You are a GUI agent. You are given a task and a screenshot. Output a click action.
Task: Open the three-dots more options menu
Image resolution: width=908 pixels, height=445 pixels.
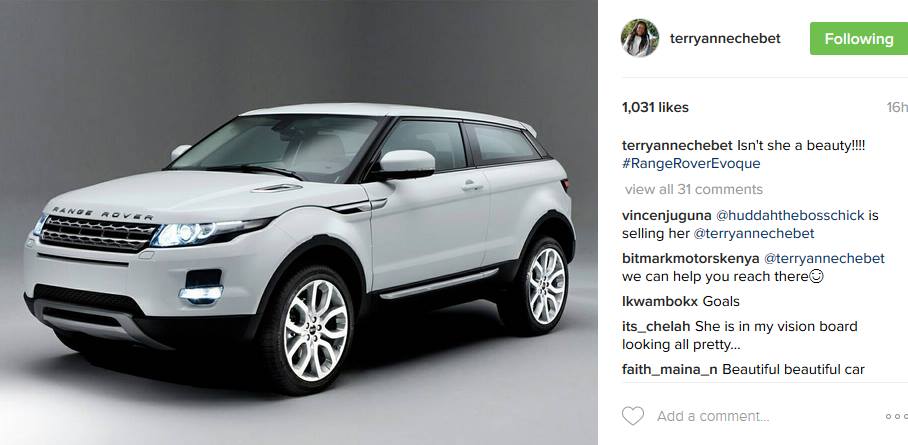[896, 416]
